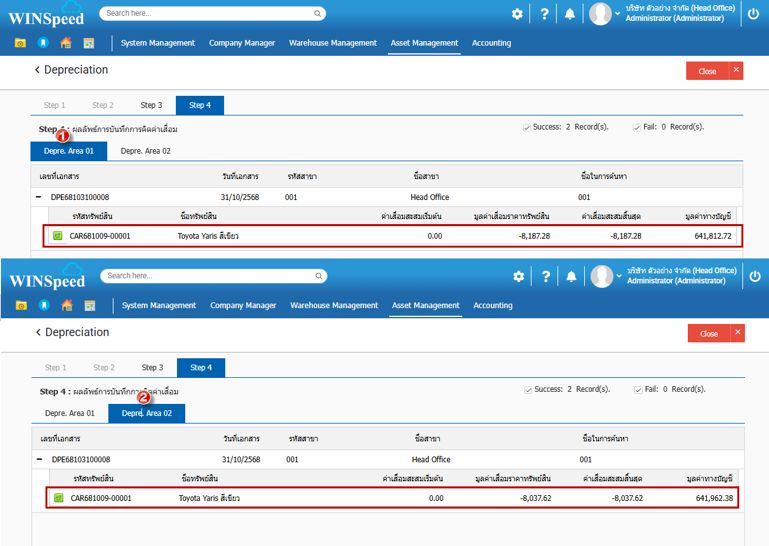The width and height of the screenshot is (769, 546).
Task: Click the power logout icon in the lower window
Action: tap(754, 276)
